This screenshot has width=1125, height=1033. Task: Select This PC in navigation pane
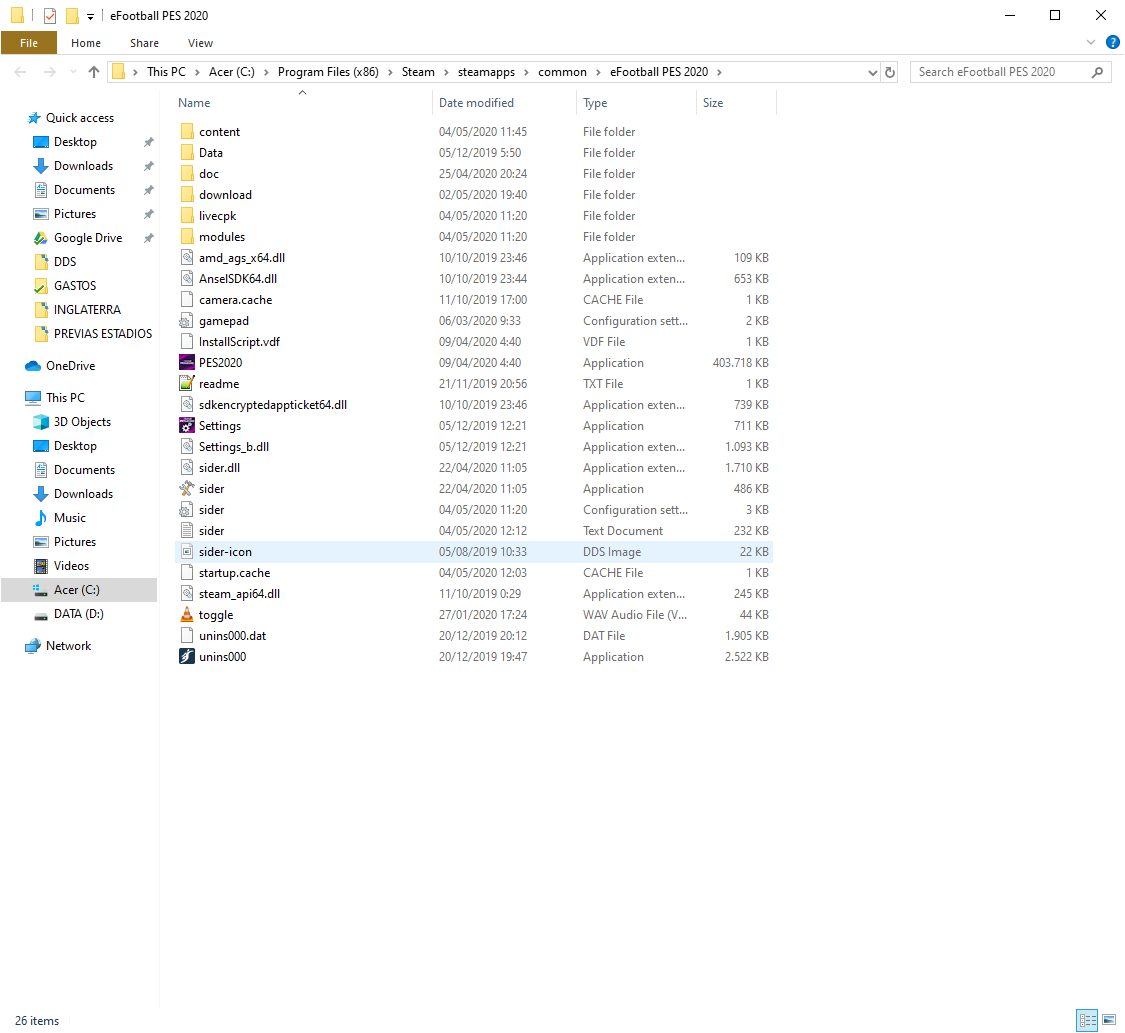(x=65, y=397)
